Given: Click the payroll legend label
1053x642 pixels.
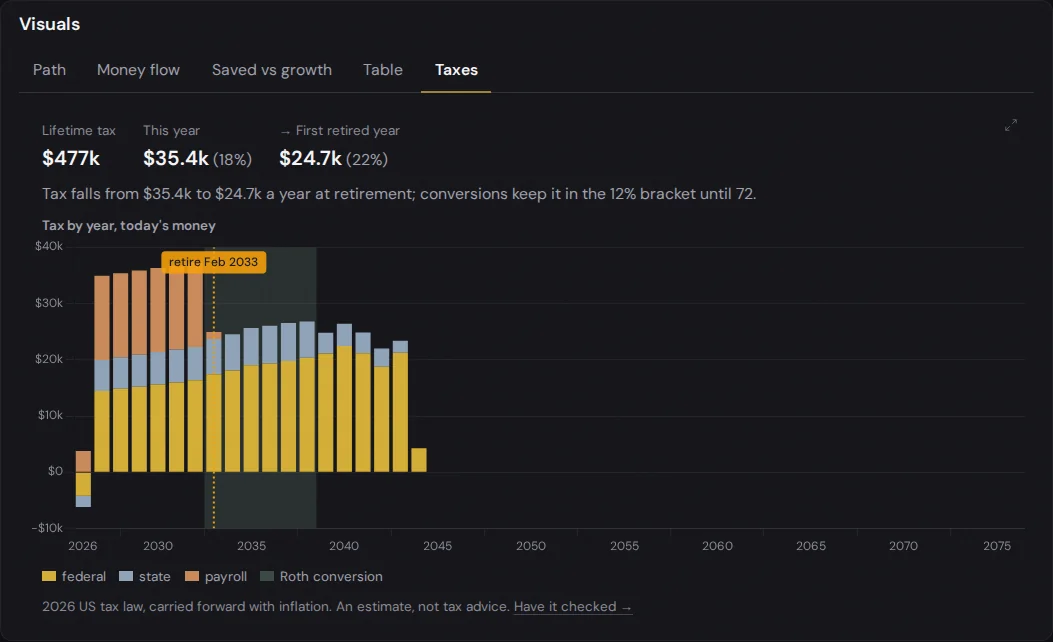Looking at the screenshot, I should point(226,576).
